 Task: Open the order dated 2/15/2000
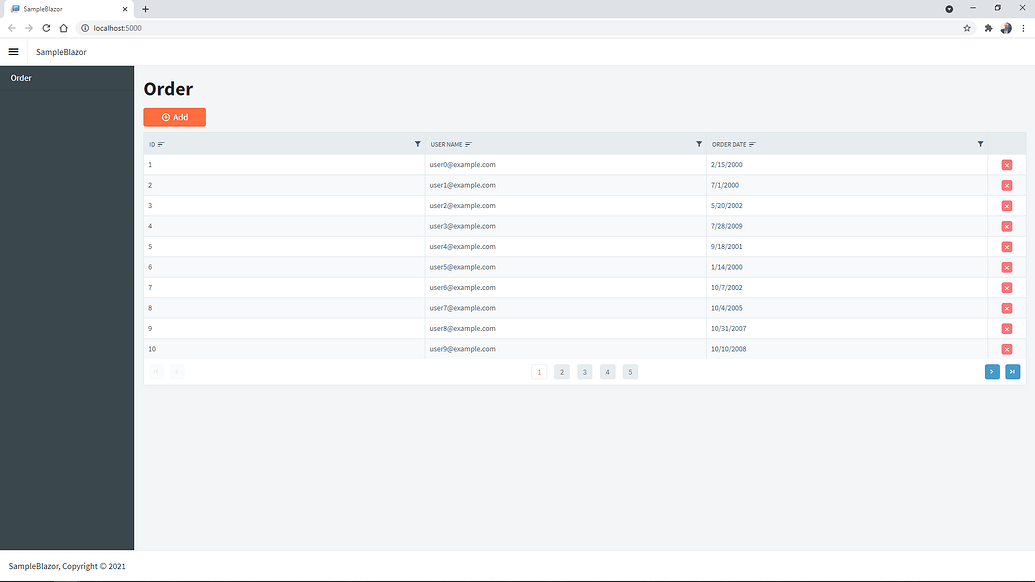point(728,164)
